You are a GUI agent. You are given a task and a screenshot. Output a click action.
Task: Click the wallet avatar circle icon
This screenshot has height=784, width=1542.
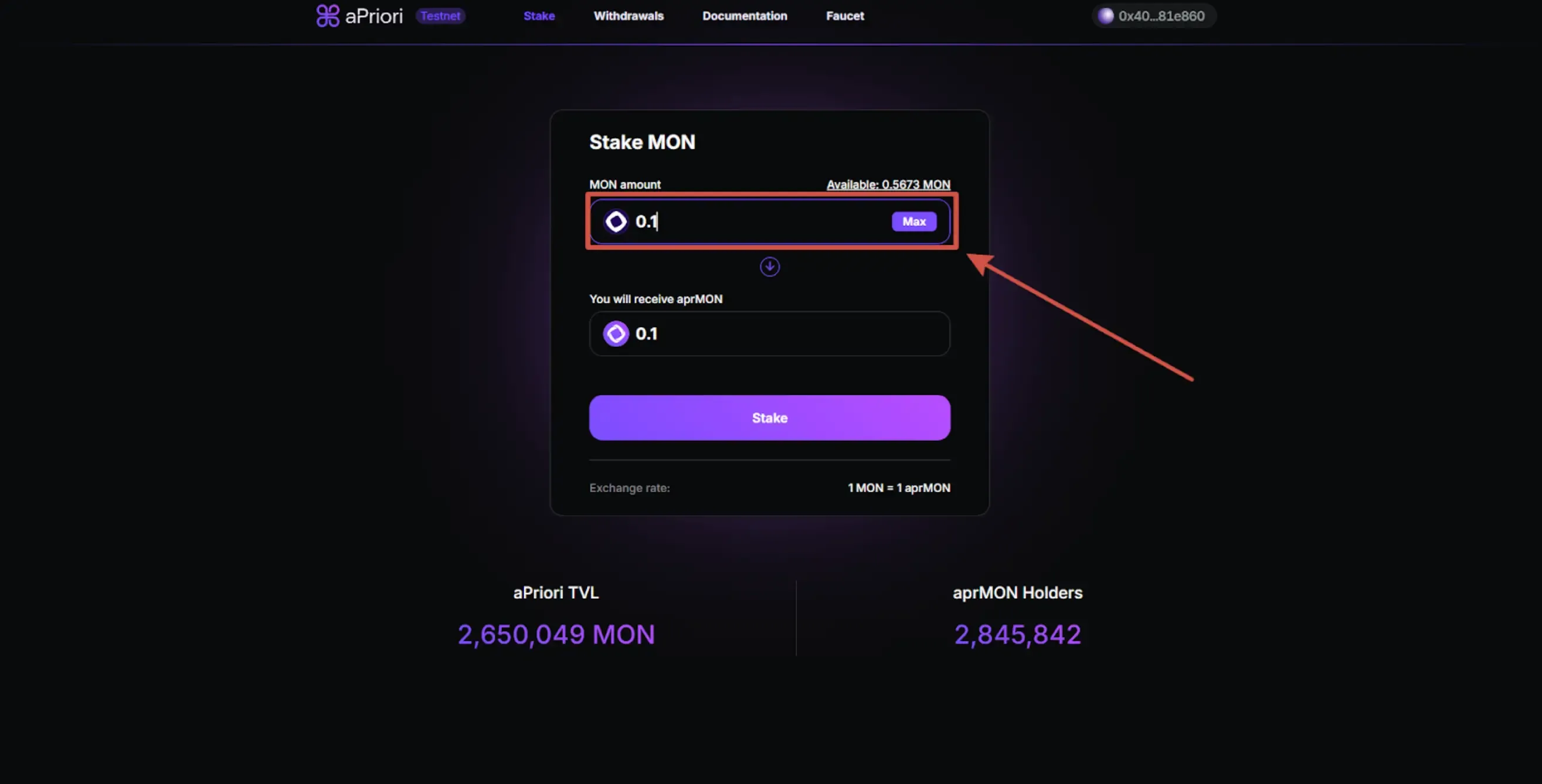click(1105, 16)
